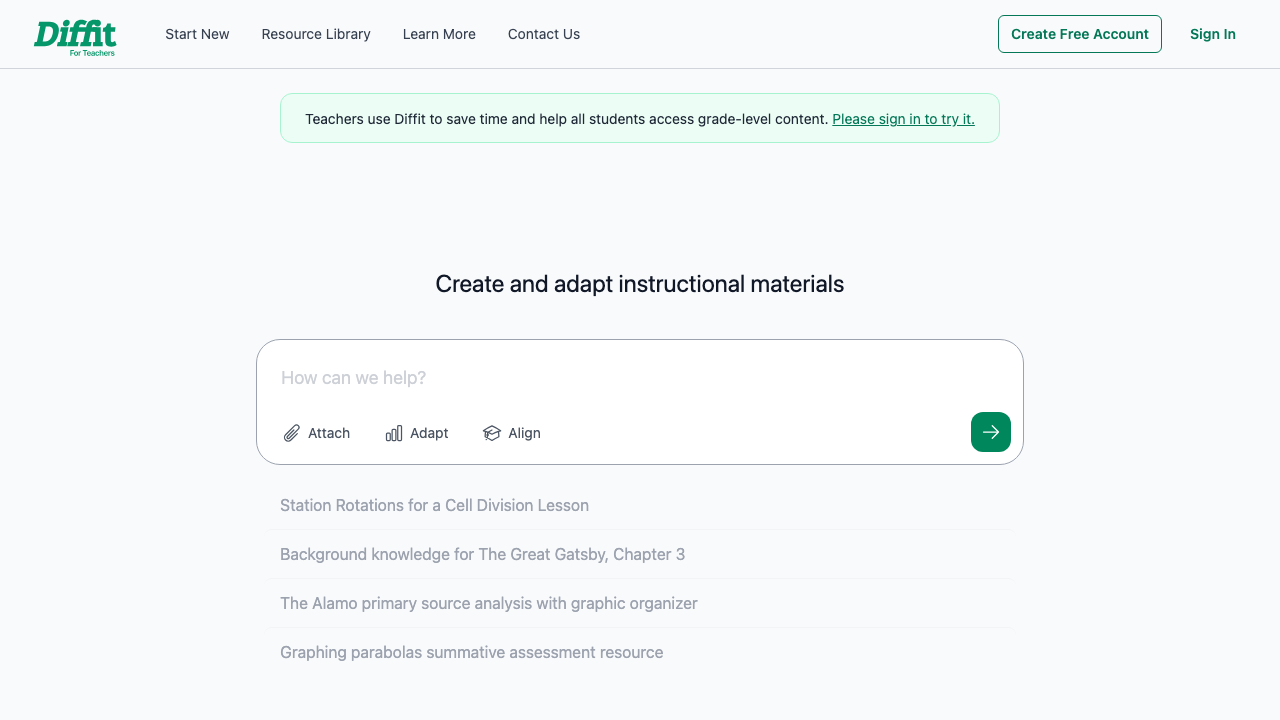
Task: Click the Align text label
Action: click(x=524, y=433)
